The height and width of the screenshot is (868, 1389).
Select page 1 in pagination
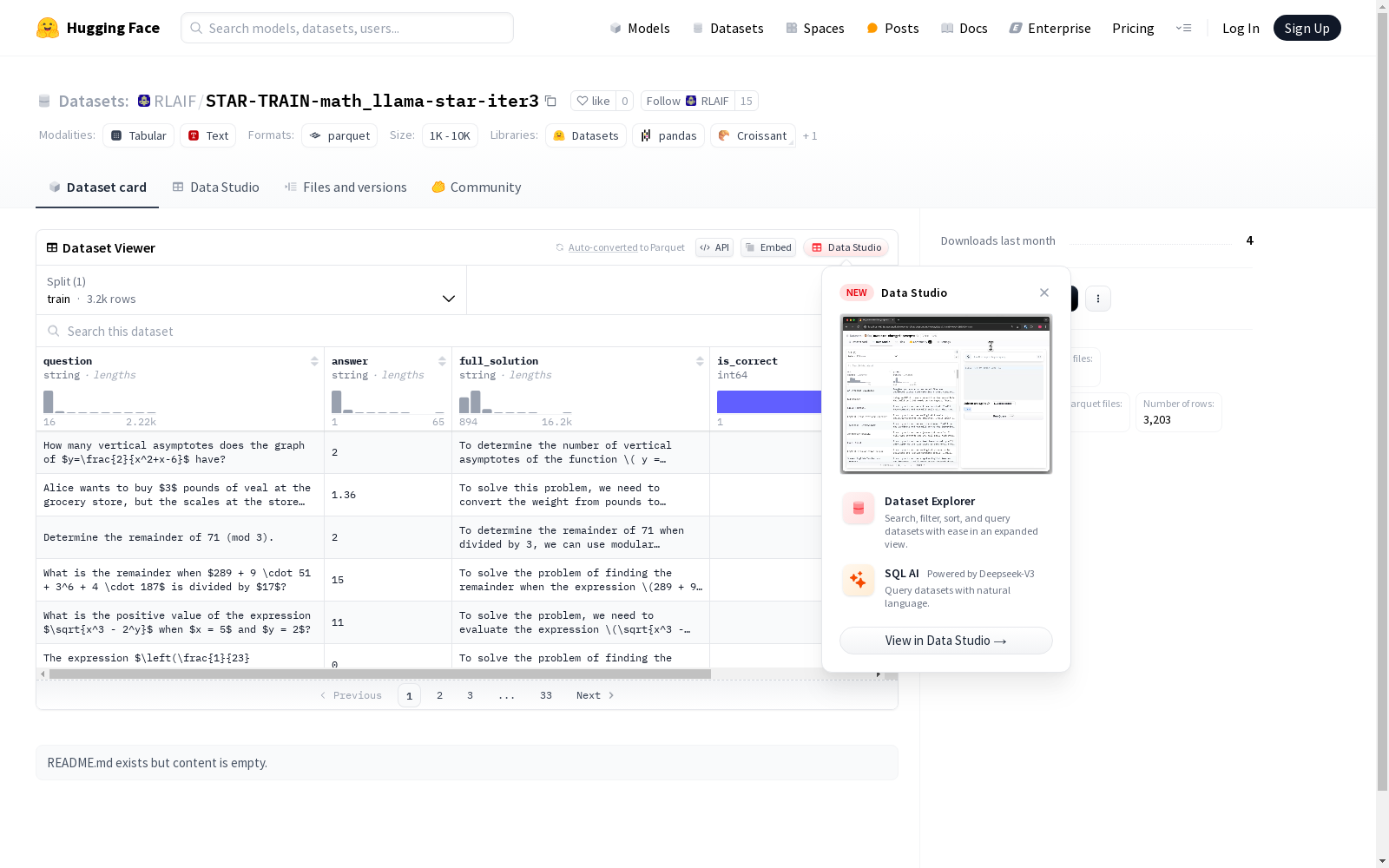point(409,695)
